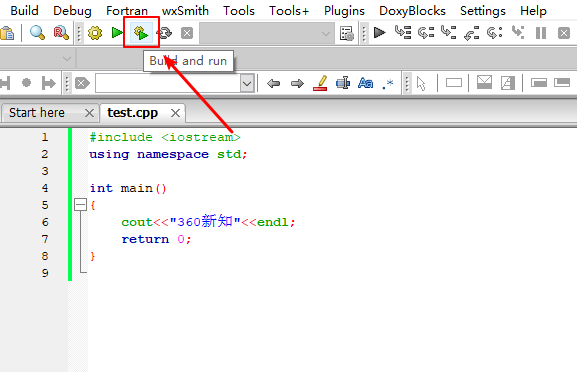Open the Build menu
The height and width of the screenshot is (372, 577).
[x=24, y=11]
